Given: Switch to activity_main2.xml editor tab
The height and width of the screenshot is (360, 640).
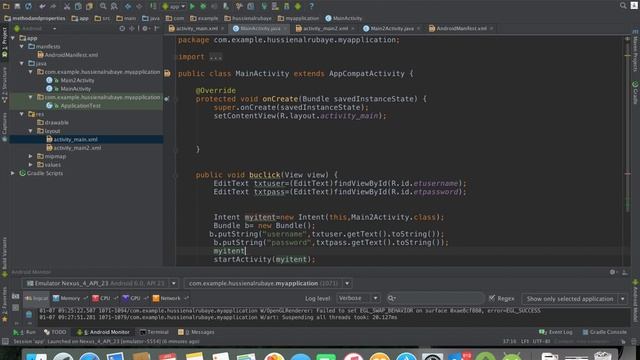Looking at the screenshot, I should tap(325, 29).
